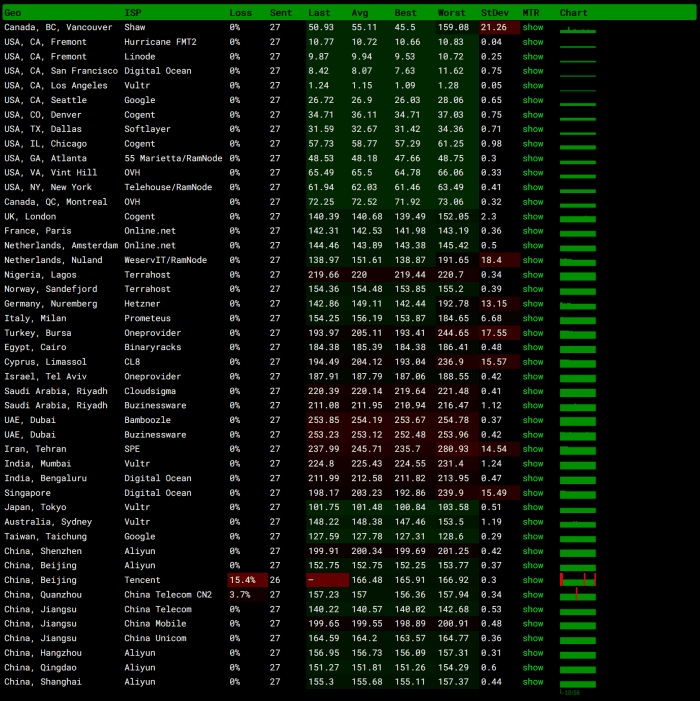Click chart thumbnail for Canada Vancouver Shaw
Screen dimensions: 700x701
tap(578, 30)
